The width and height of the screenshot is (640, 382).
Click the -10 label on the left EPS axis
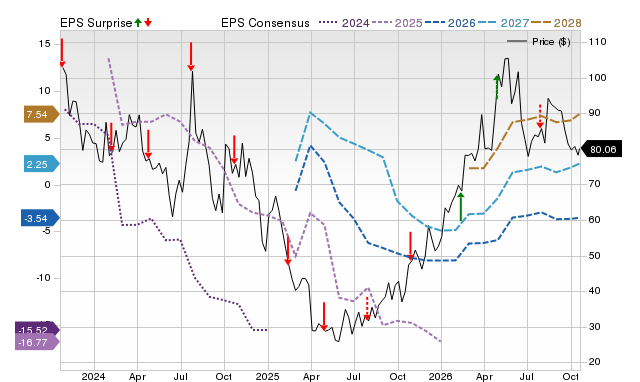(43, 278)
